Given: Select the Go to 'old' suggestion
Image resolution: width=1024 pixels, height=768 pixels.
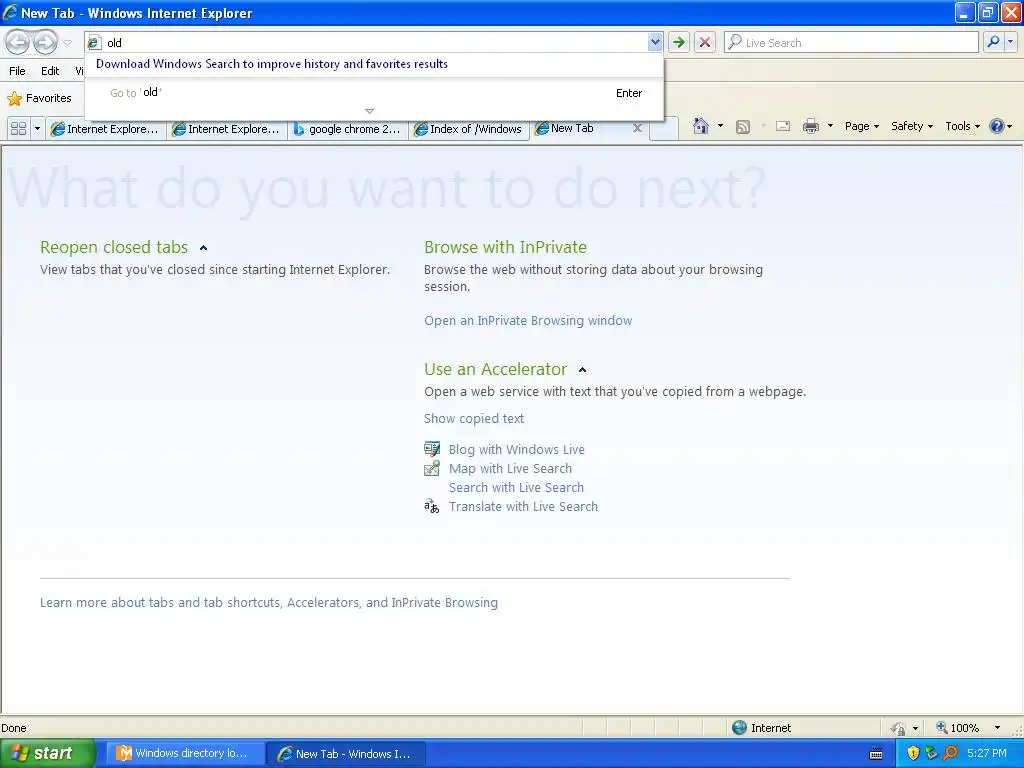Looking at the screenshot, I should [375, 93].
